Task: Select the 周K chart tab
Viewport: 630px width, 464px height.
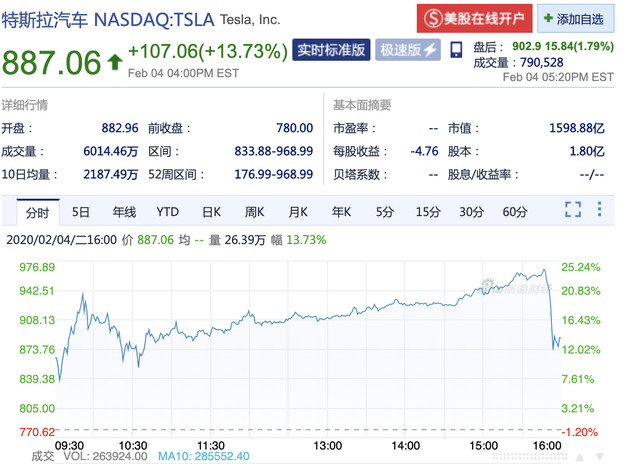Action: (254, 211)
